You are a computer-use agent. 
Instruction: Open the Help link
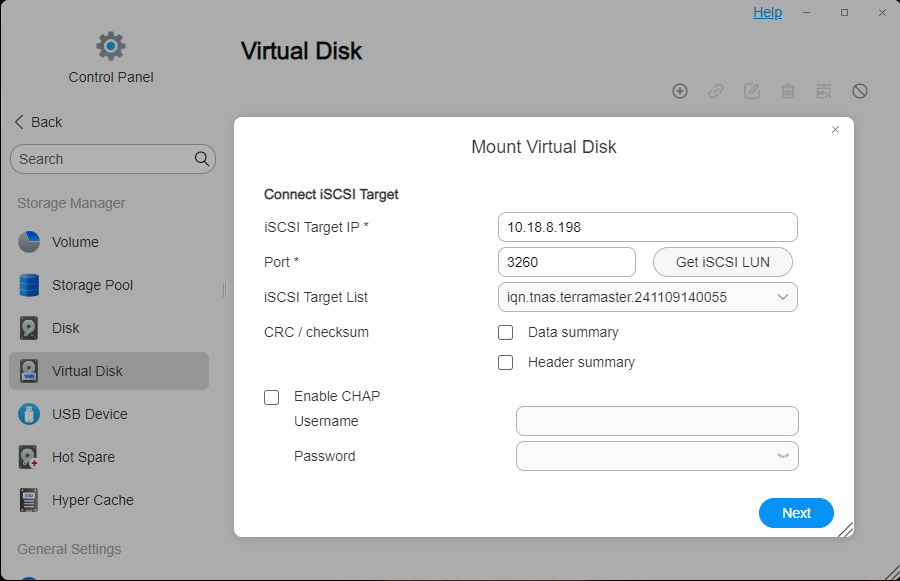coord(767,12)
